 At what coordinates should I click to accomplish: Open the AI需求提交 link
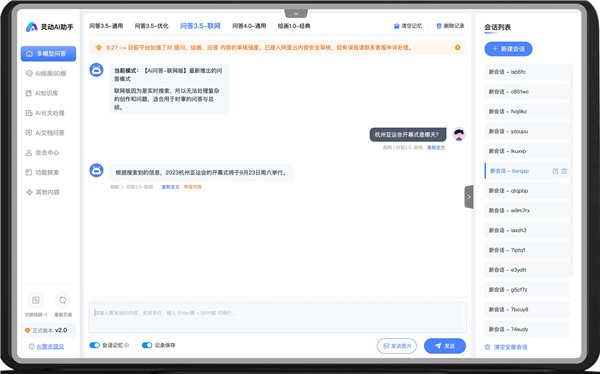(47, 346)
